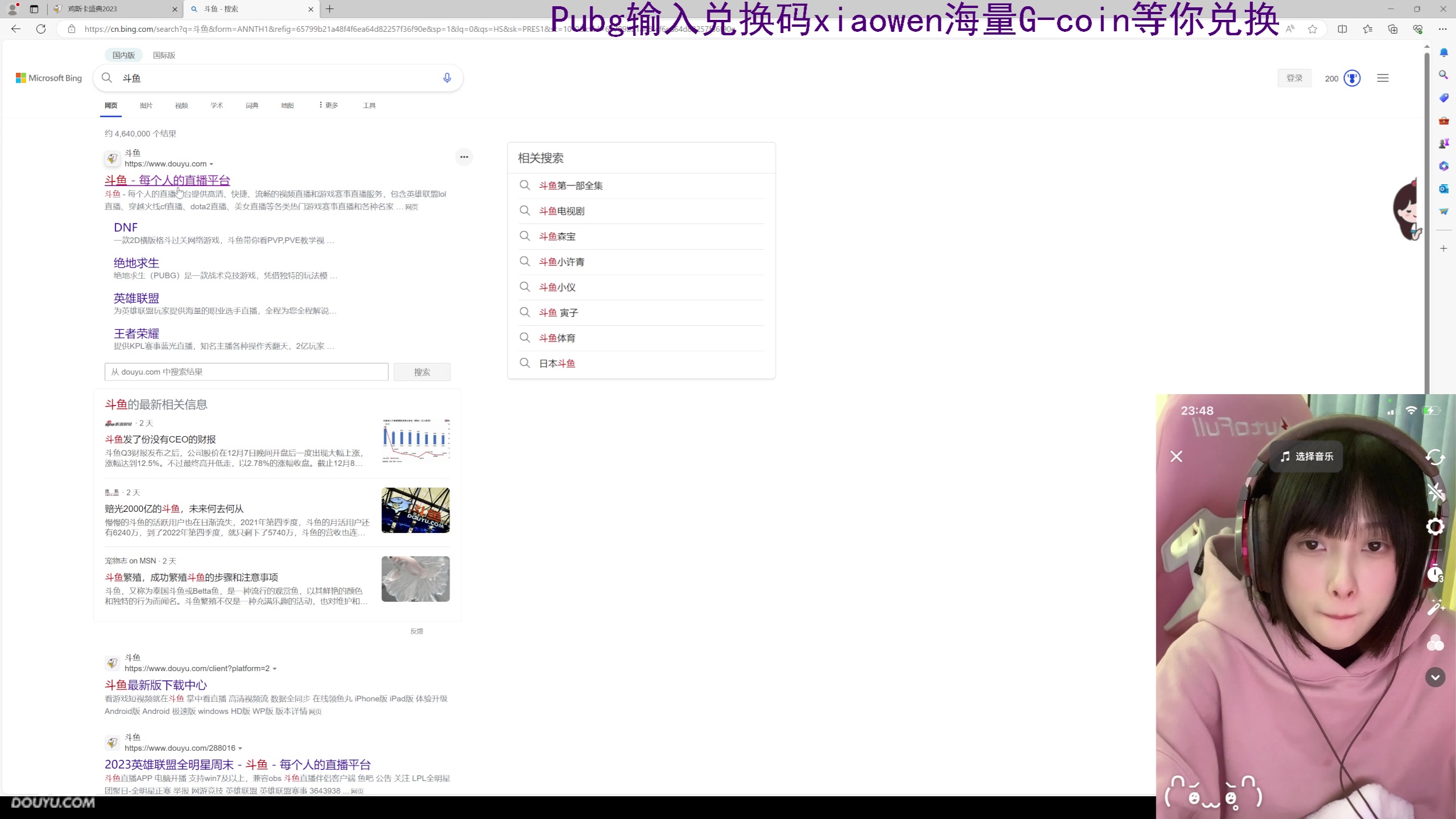Open sidebar search icon
The image size is (1456, 819).
coord(1443,75)
